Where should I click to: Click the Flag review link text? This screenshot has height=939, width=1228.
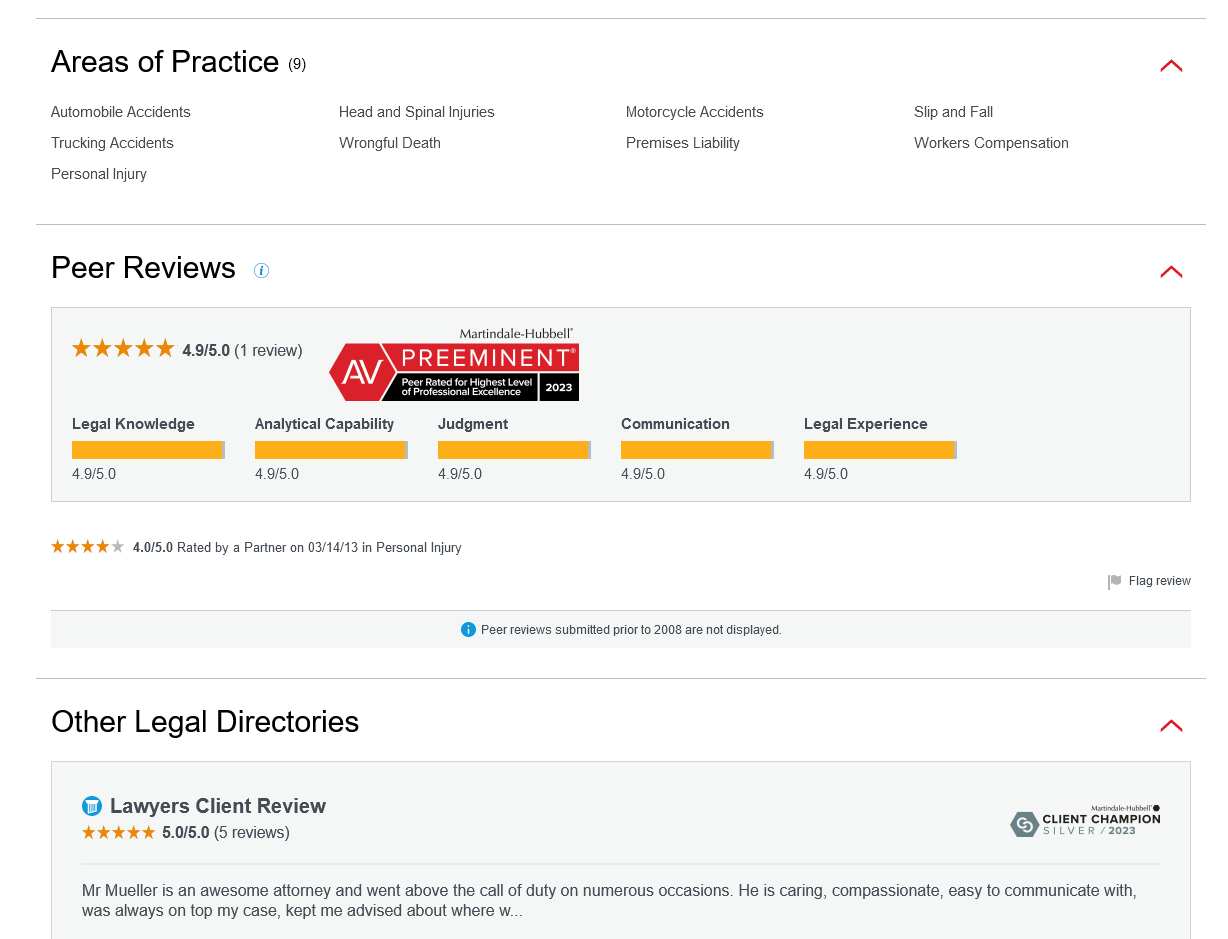tap(1159, 581)
